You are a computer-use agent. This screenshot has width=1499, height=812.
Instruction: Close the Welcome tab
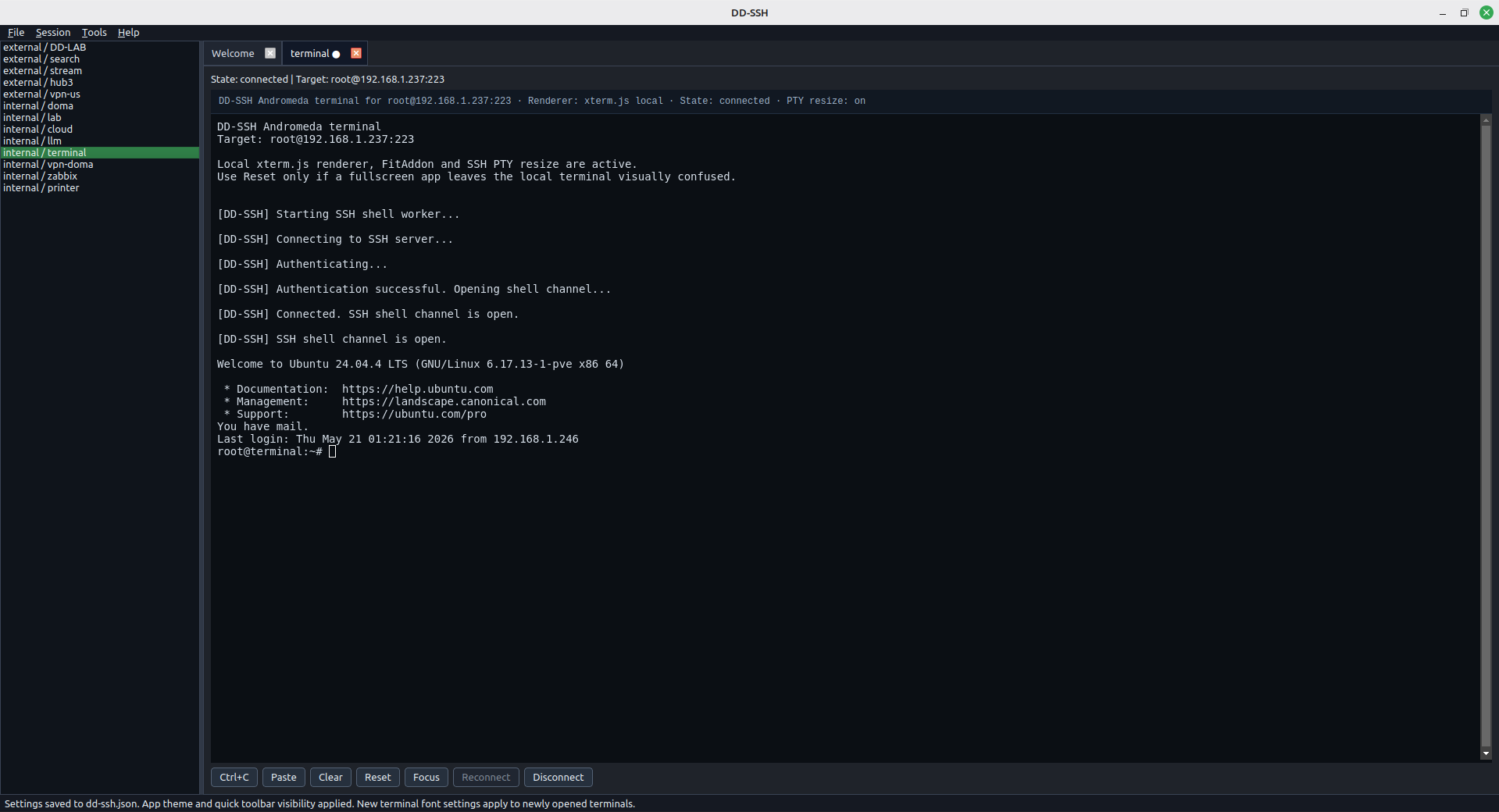[270, 53]
